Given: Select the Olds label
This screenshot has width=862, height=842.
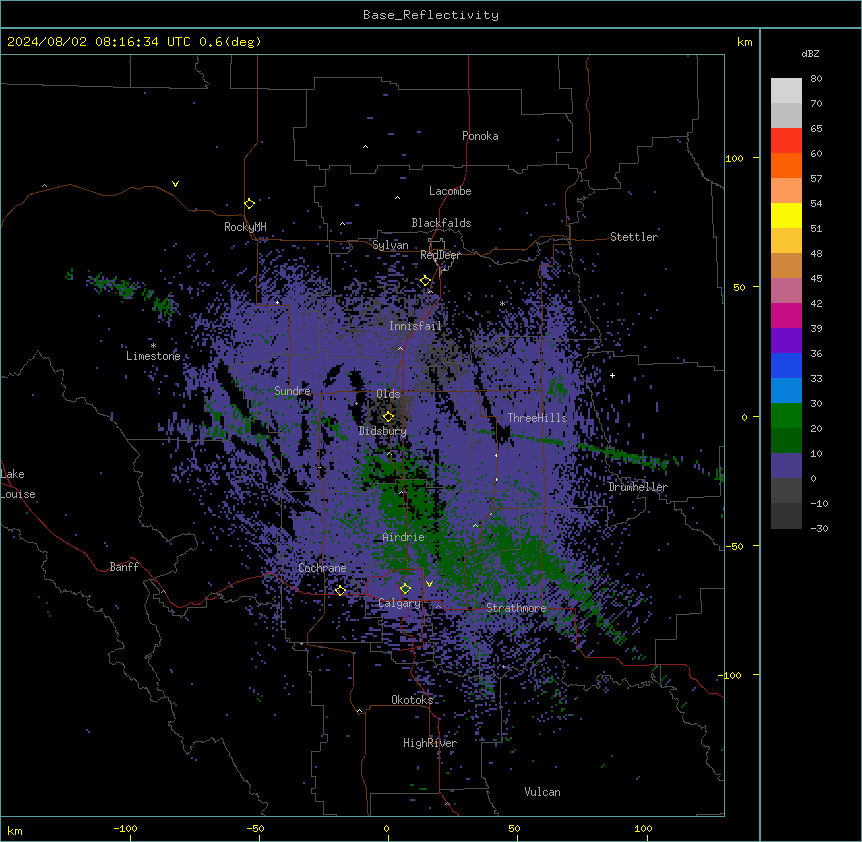Looking at the screenshot, I should [388, 394].
